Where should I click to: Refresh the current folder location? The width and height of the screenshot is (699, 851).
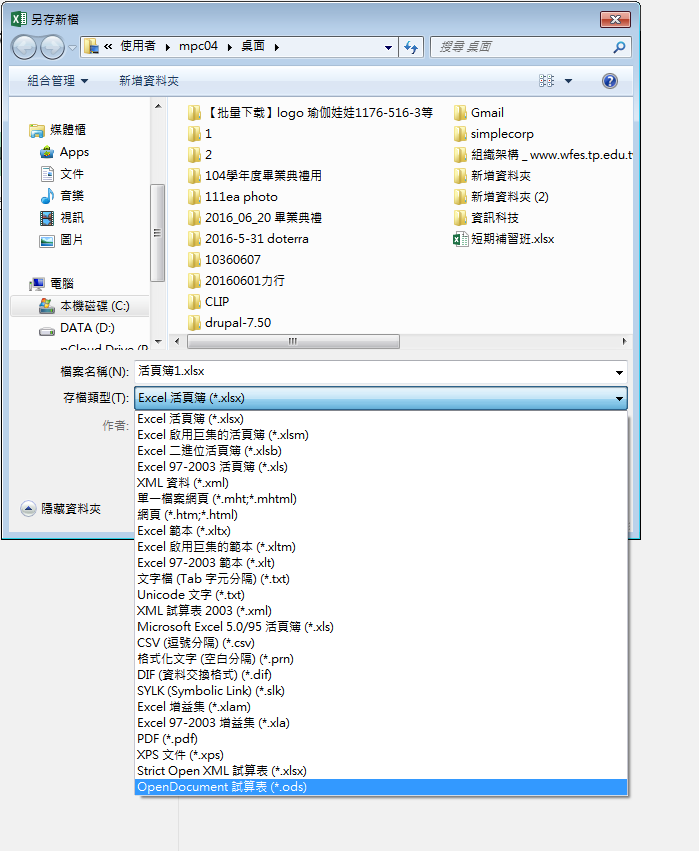(411, 47)
